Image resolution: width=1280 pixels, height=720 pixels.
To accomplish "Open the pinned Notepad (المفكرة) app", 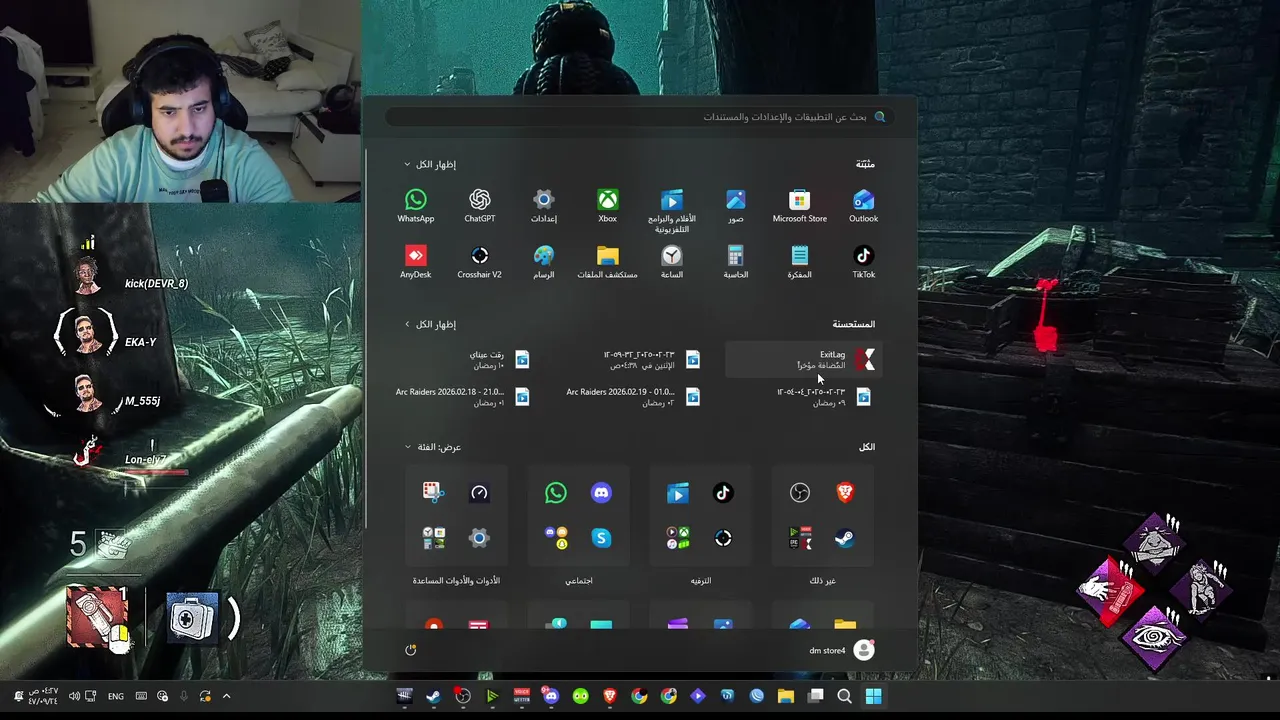I will [x=800, y=262].
